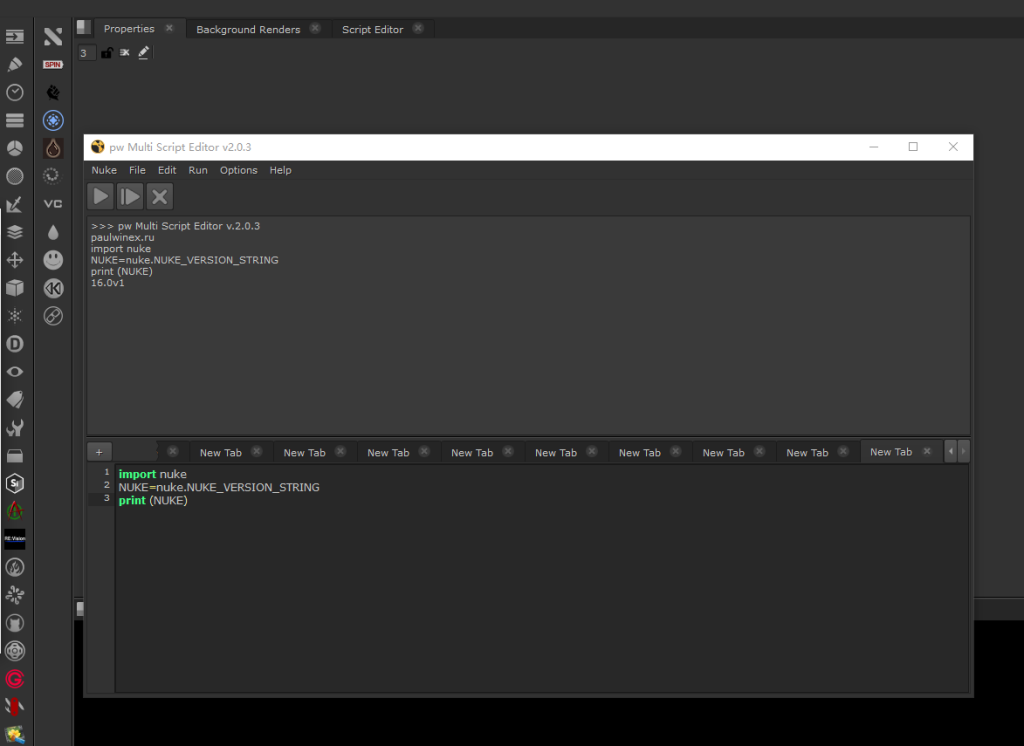Screen dimensions: 1024x746
Task: Open the Run menu in script editor
Action: pos(198,170)
